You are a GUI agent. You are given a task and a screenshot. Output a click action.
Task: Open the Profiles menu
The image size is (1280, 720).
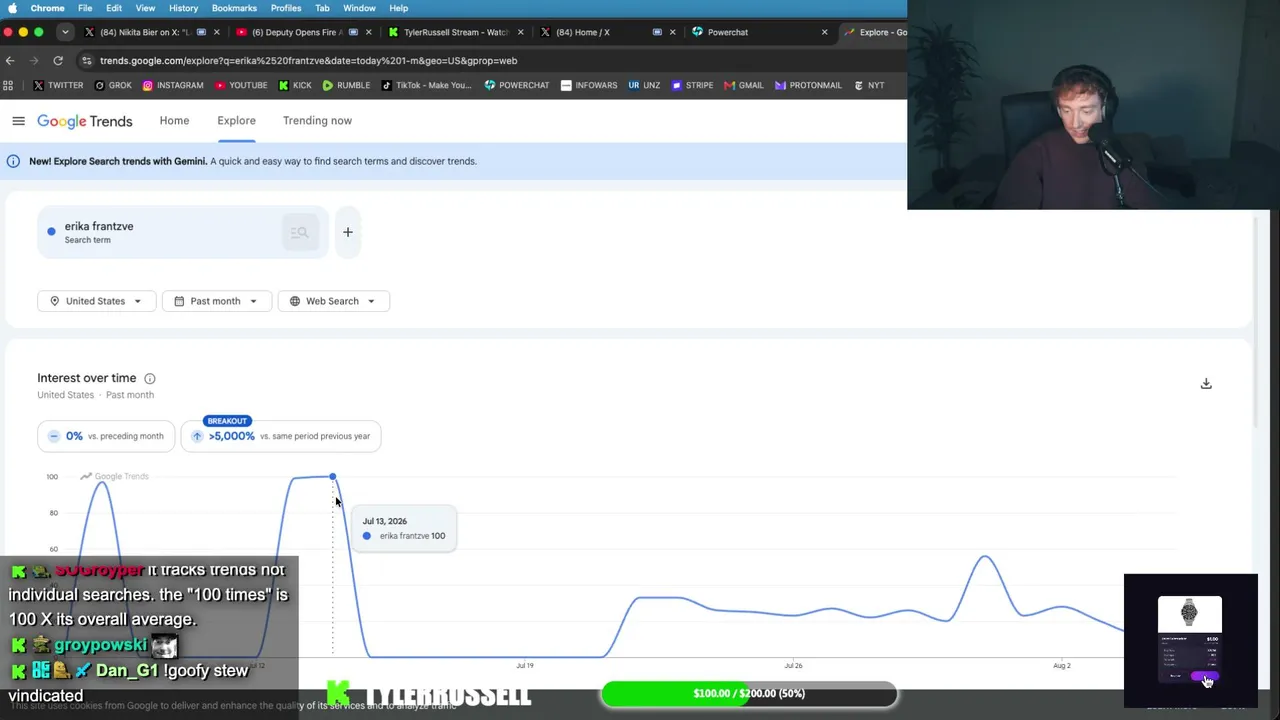coord(286,8)
